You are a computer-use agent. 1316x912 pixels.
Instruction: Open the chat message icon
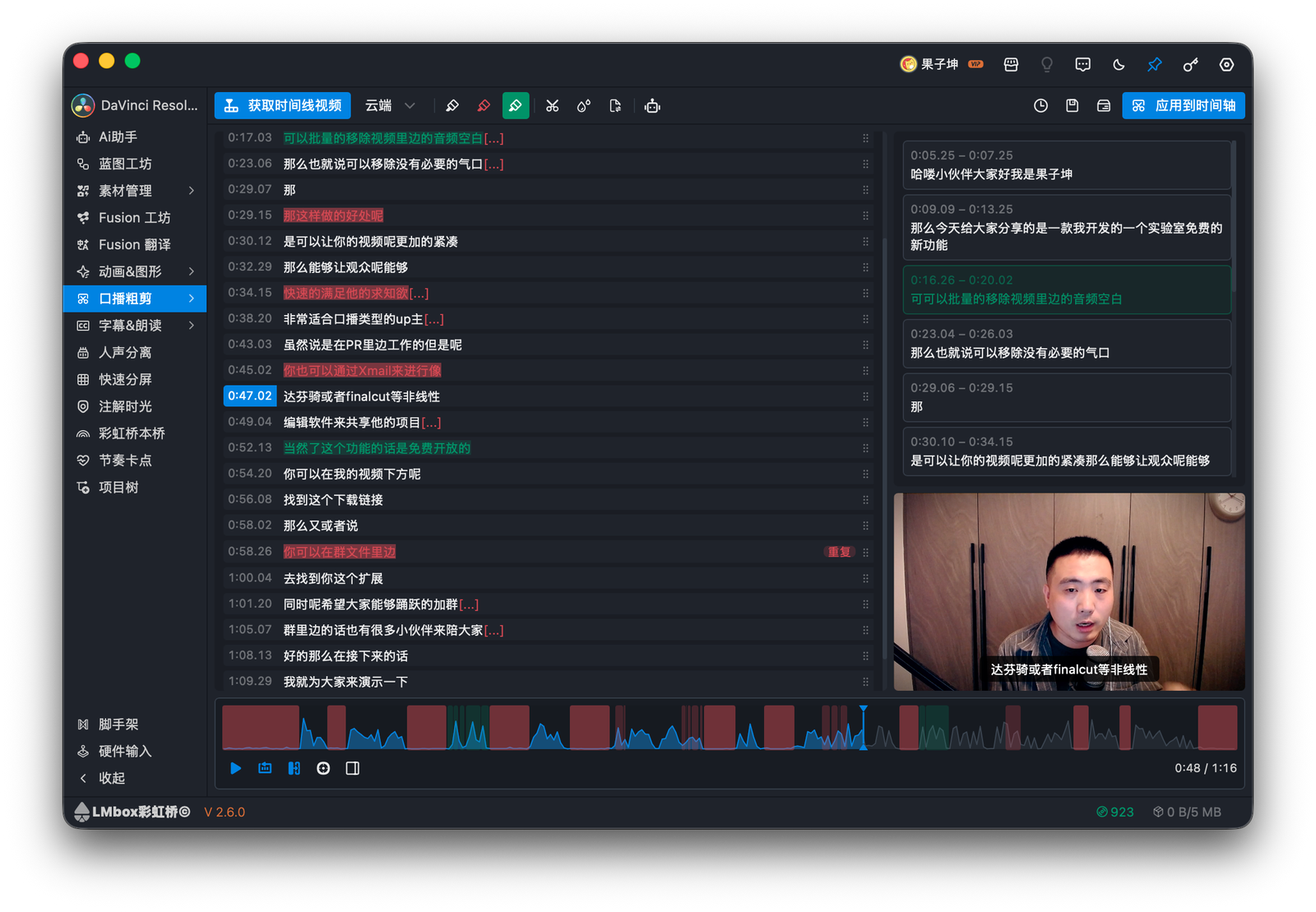(x=1082, y=64)
